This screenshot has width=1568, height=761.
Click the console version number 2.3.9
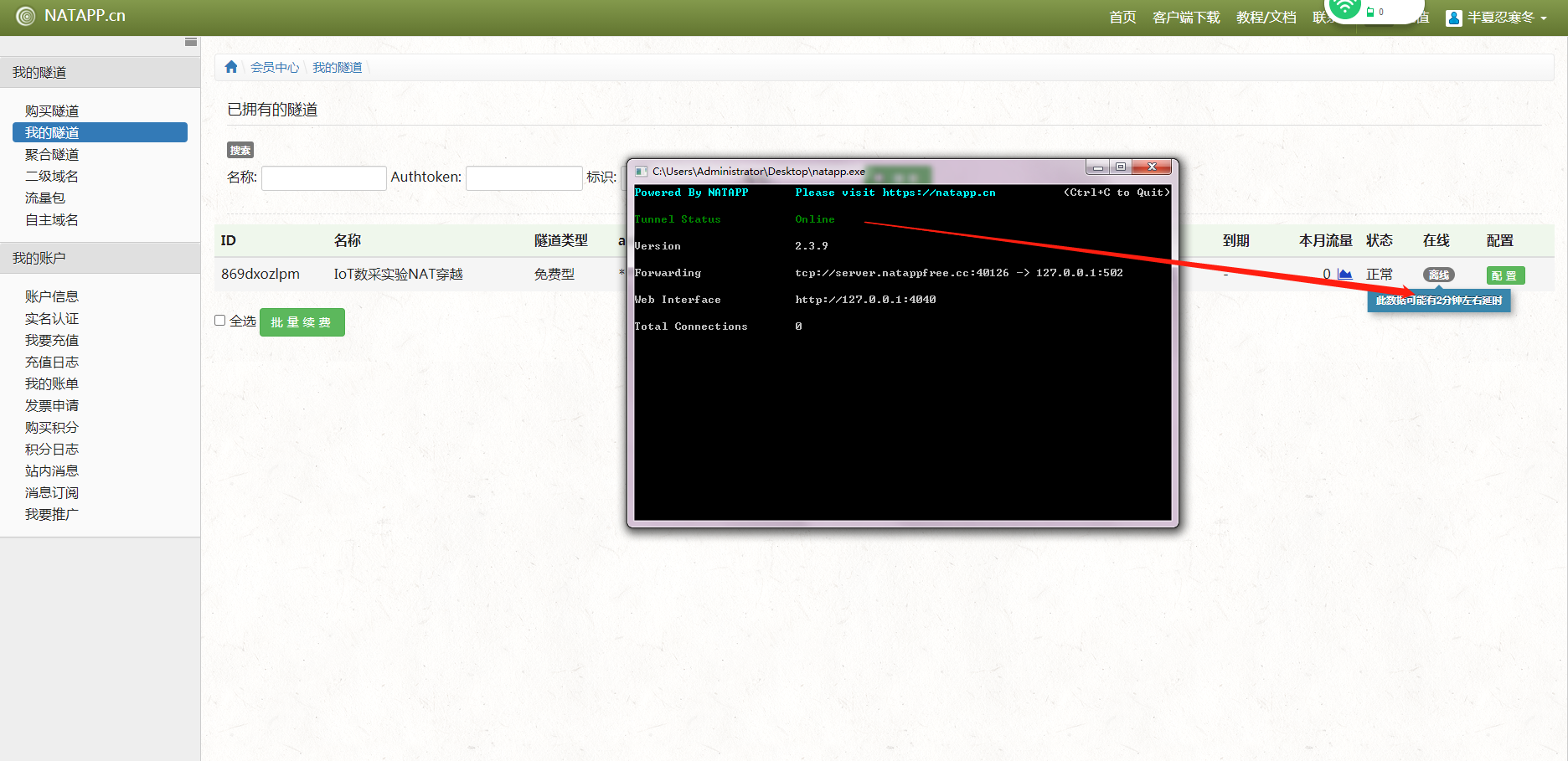point(812,246)
